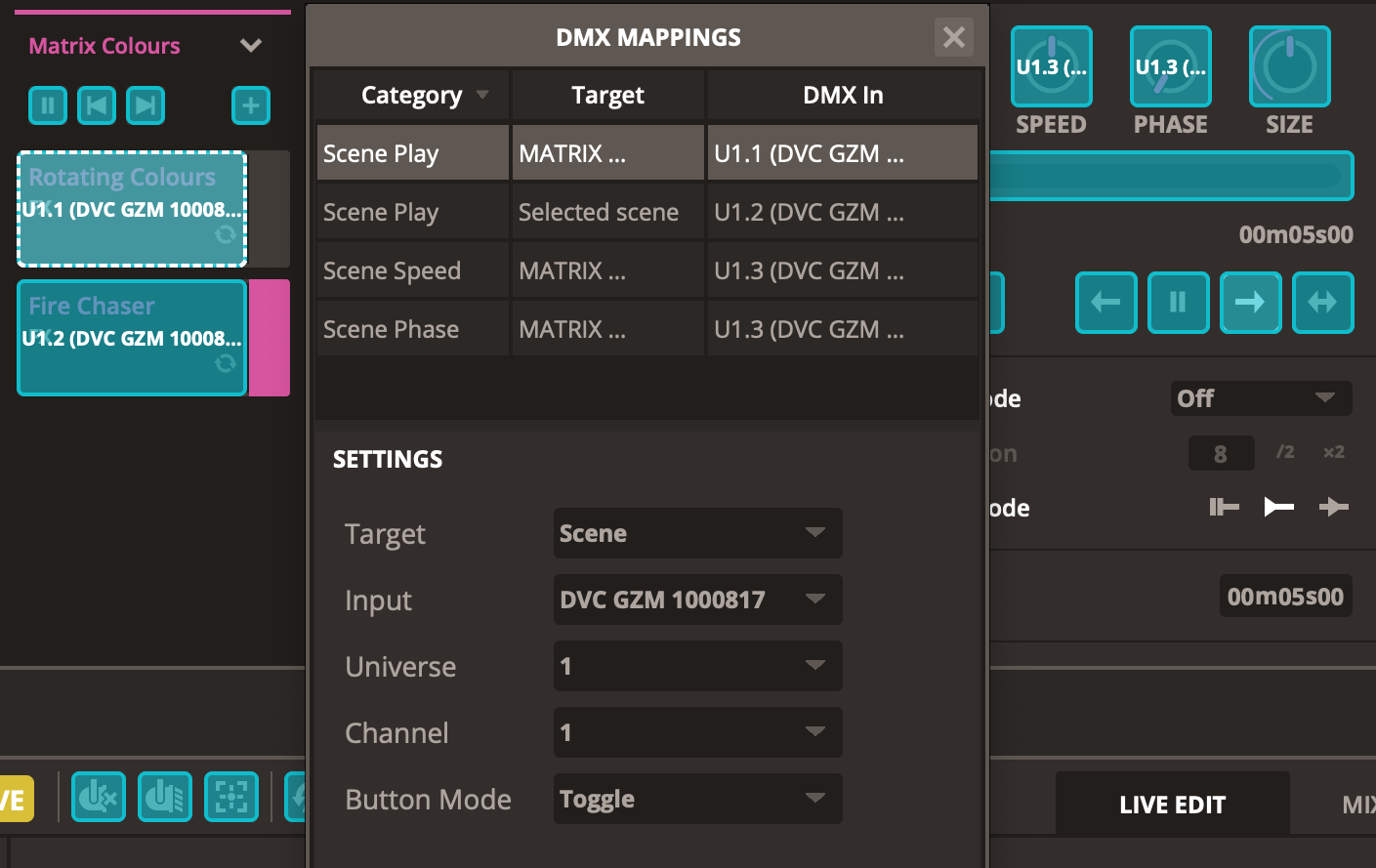Add a new scene with the plus icon
Viewport: 1376px width, 868px height.
[251, 105]
